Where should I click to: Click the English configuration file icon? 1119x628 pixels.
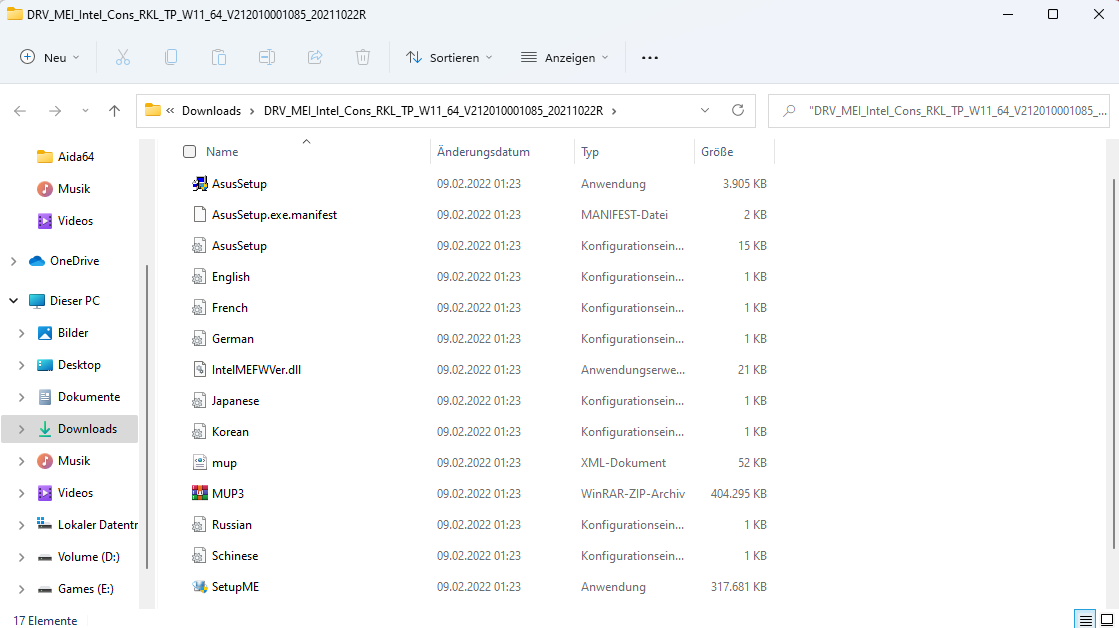click(x=200, y=277)
